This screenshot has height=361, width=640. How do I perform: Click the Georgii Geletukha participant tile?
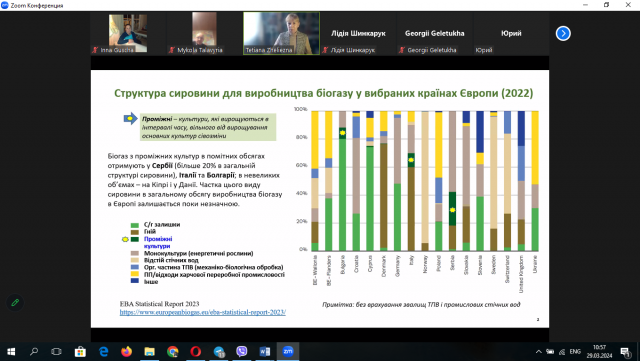[x=434, y=33]
